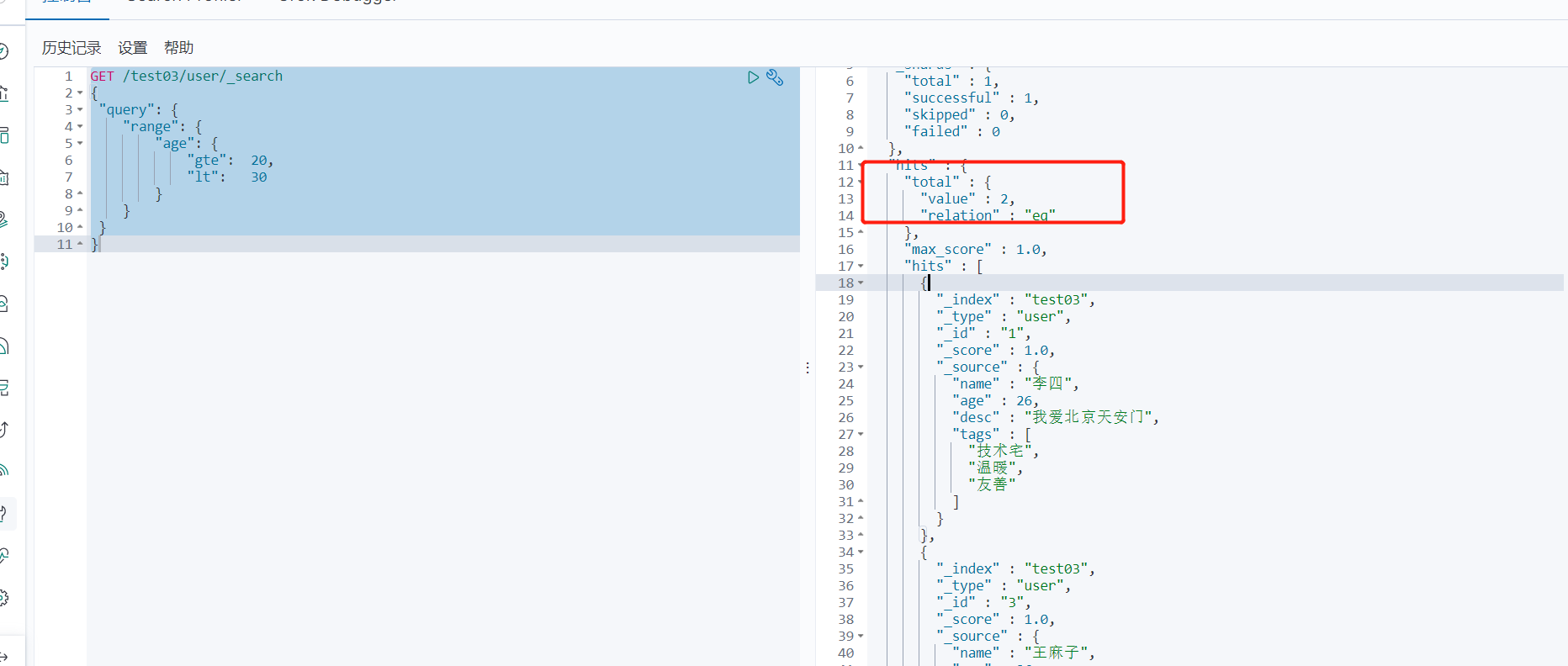Fold first hit object at response line 18

pos(861,283)
